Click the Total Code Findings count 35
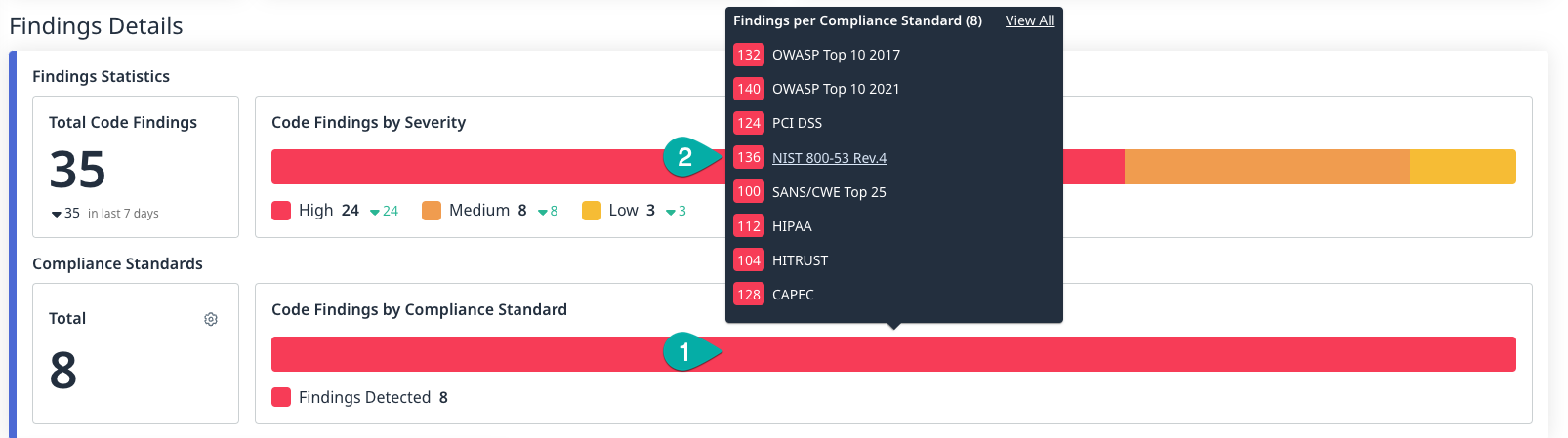Image resolution: width=1568 pixels, height=438 pixels. coord(78,170)
